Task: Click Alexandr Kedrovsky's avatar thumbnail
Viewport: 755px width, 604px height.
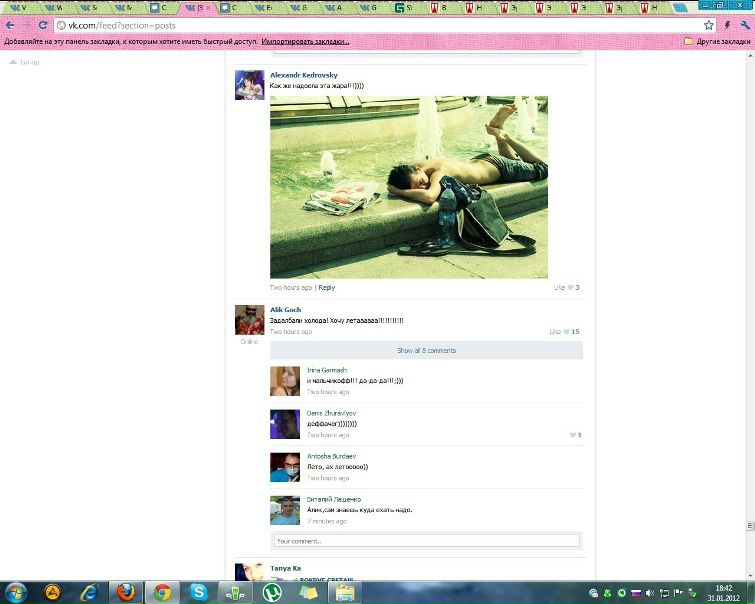Action: point(249,85)
